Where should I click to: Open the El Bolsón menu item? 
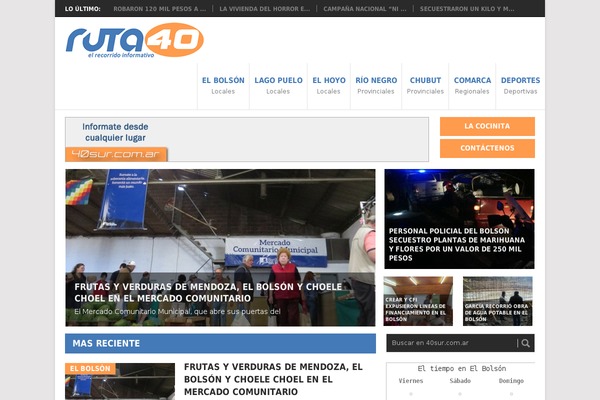[x=223, y=86]
